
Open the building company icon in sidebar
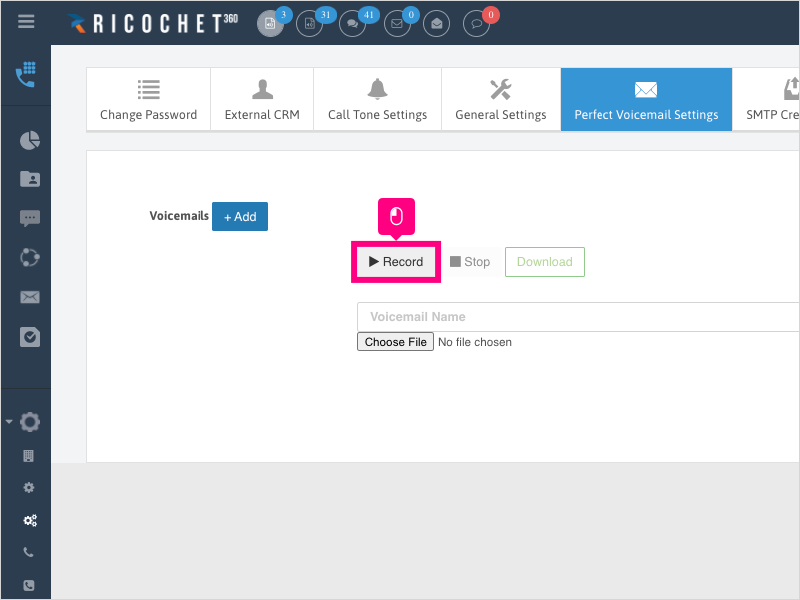point(29,456)
